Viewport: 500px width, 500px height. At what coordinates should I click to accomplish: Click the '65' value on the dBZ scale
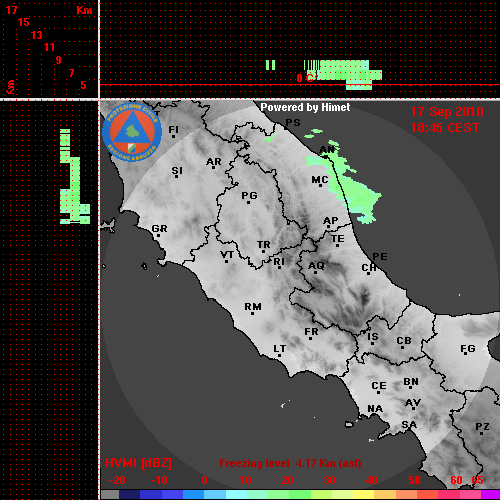tap(477, 480)
